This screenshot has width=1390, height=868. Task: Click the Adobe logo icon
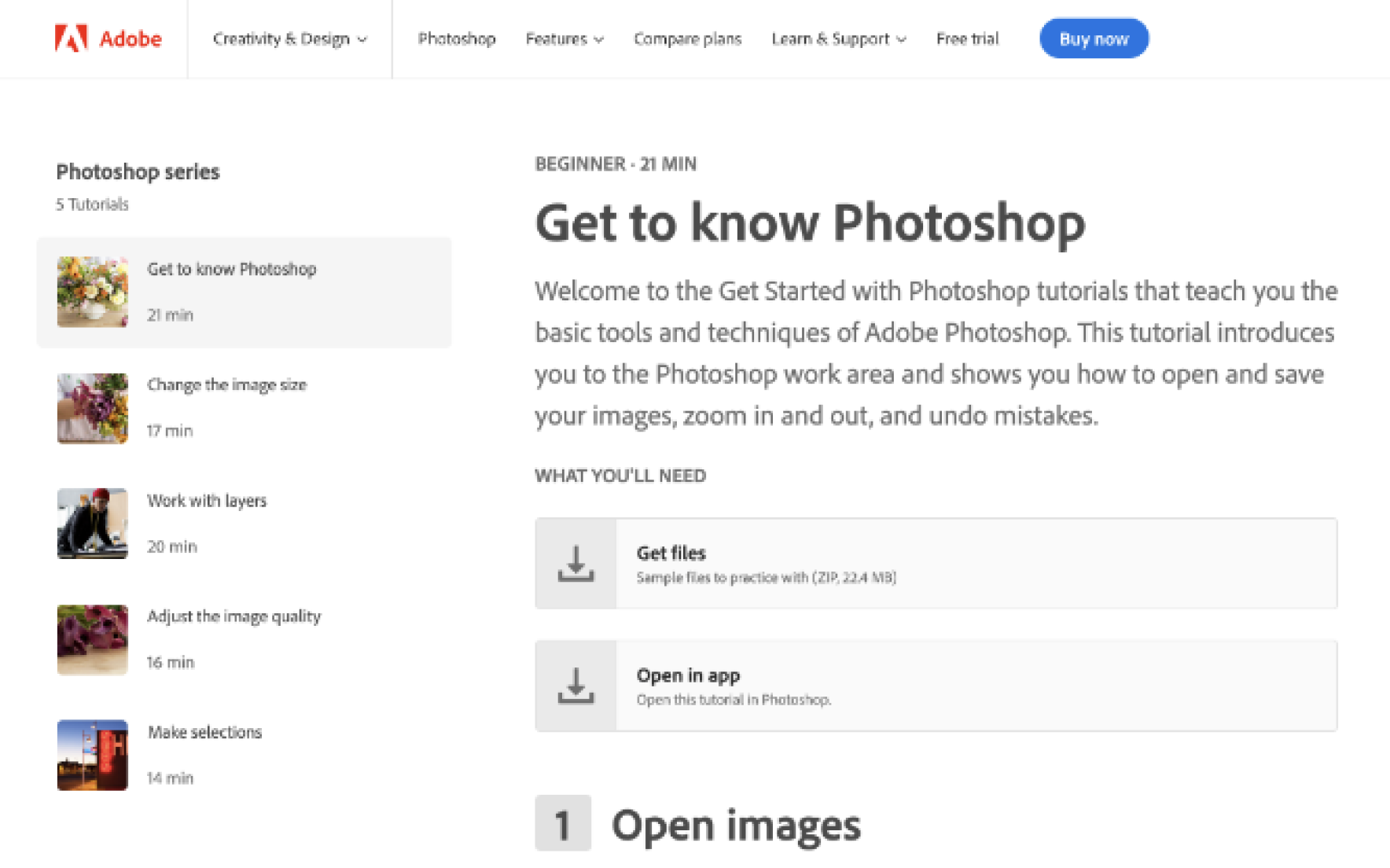pos(71,39)
